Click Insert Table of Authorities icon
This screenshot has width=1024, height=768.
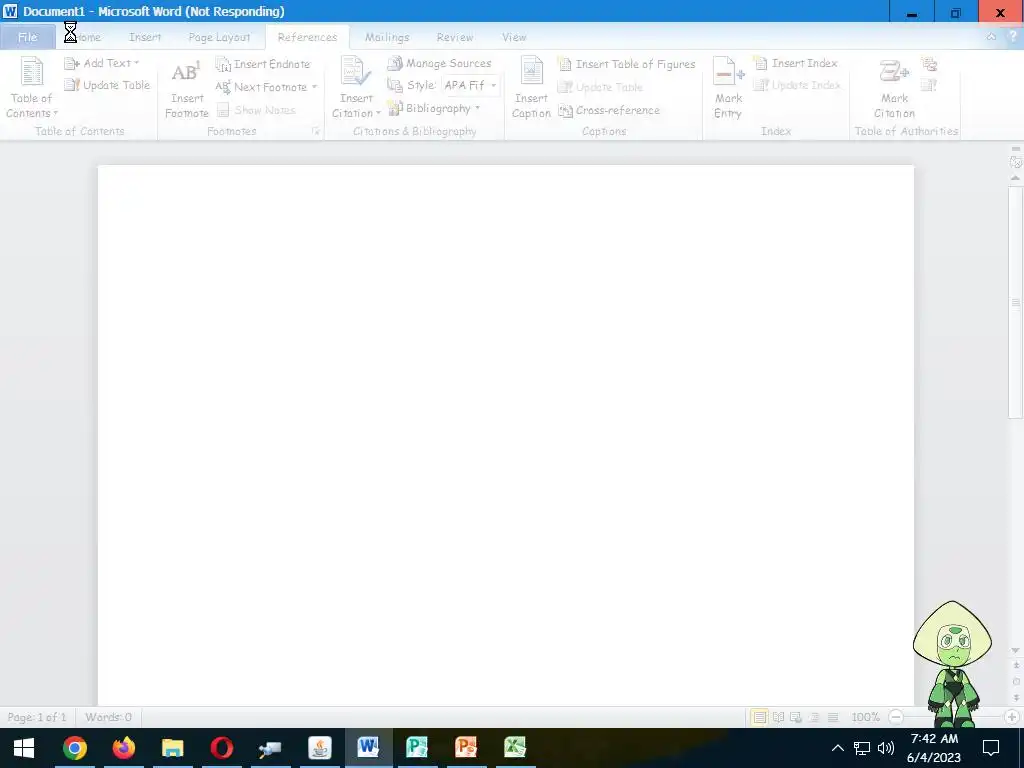tap(929, 64)
